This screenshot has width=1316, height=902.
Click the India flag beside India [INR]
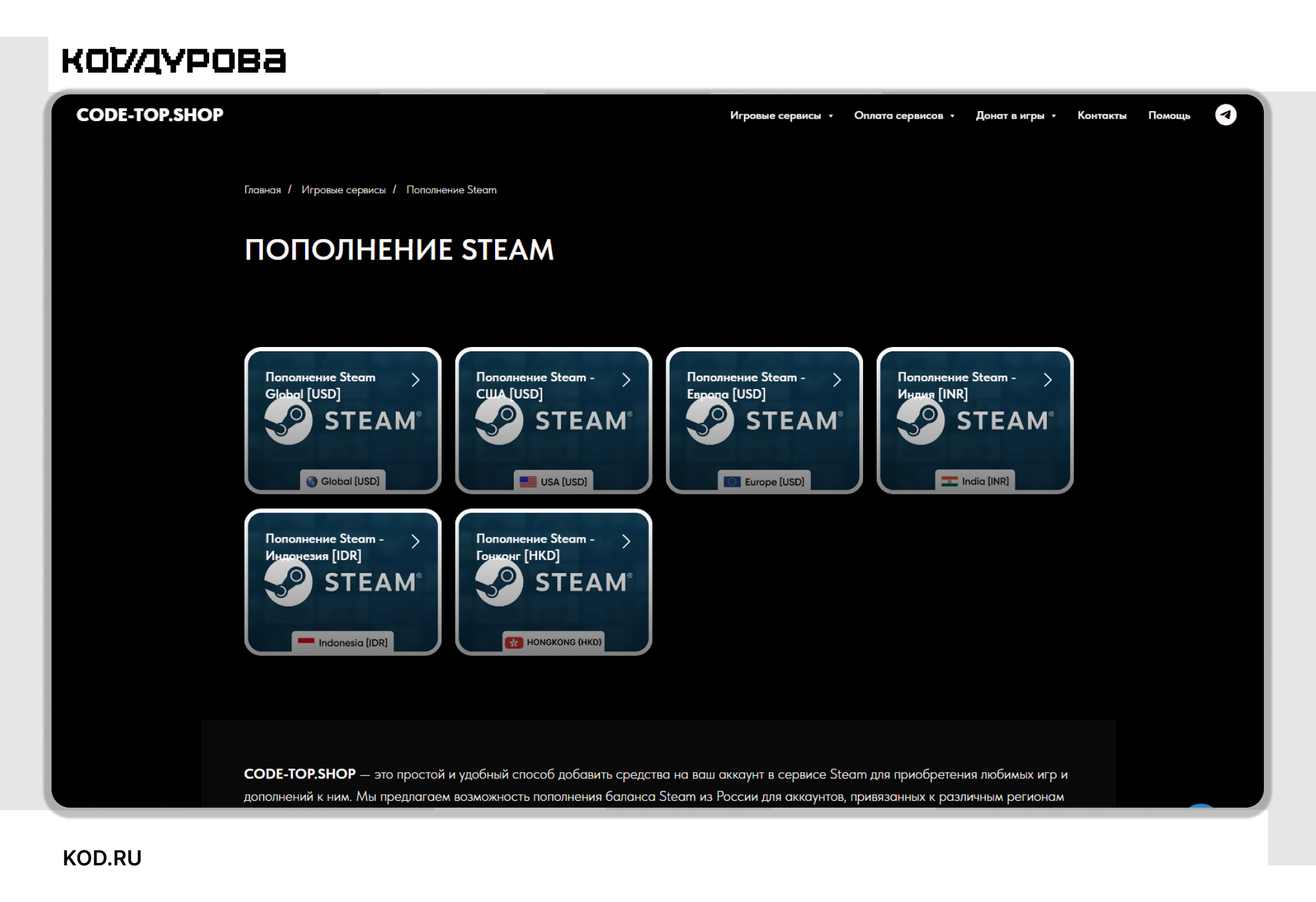click(949, 481)
